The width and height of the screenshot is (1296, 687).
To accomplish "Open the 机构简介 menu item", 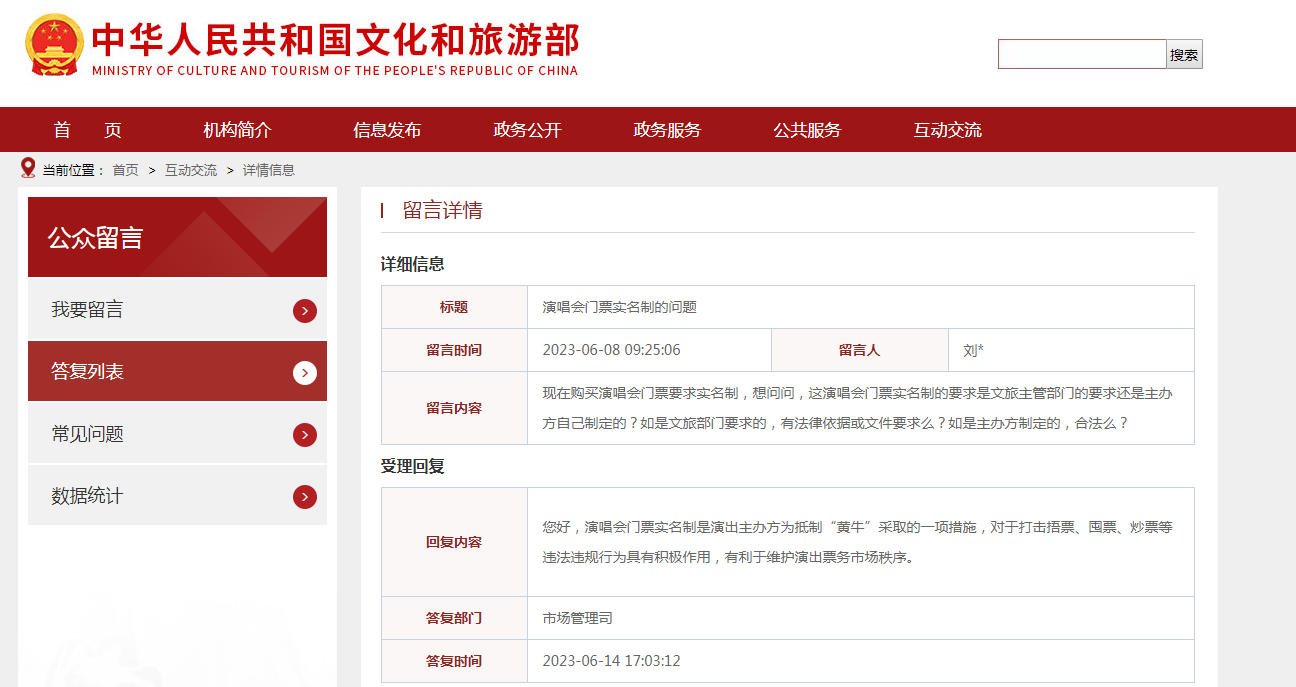I will [237, 130].
